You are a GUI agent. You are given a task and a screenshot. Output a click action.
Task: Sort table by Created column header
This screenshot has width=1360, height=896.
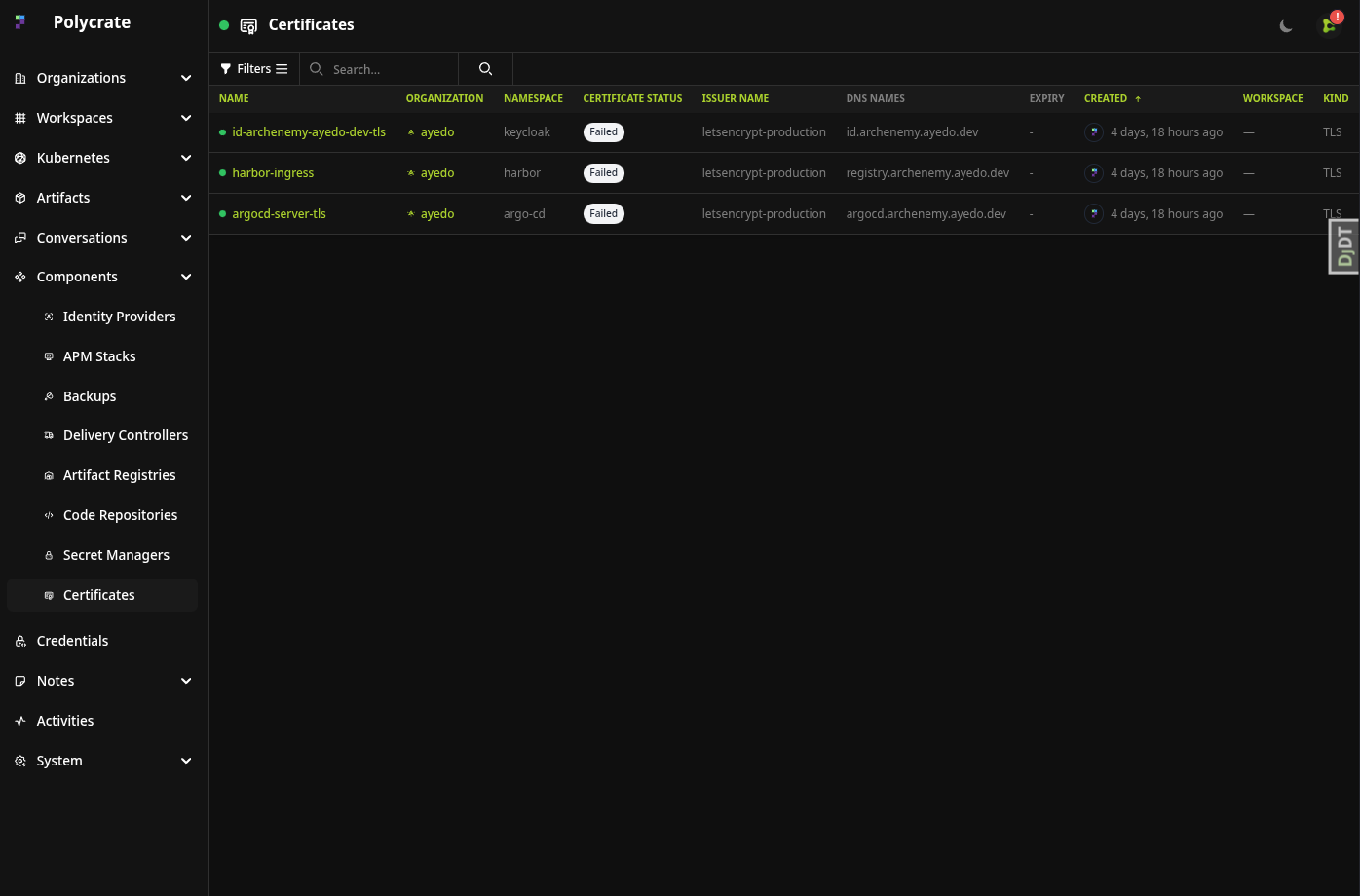click(x=1106, y=98)
